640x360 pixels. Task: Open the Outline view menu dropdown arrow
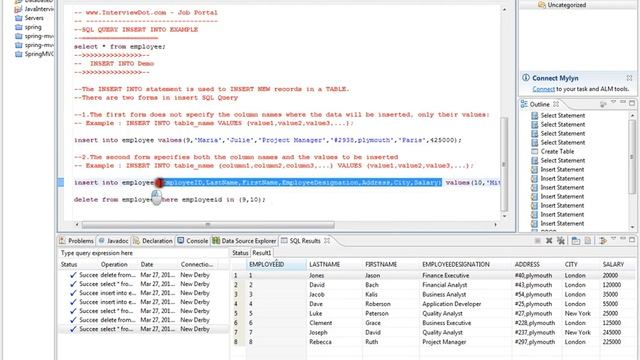(613, 102)
